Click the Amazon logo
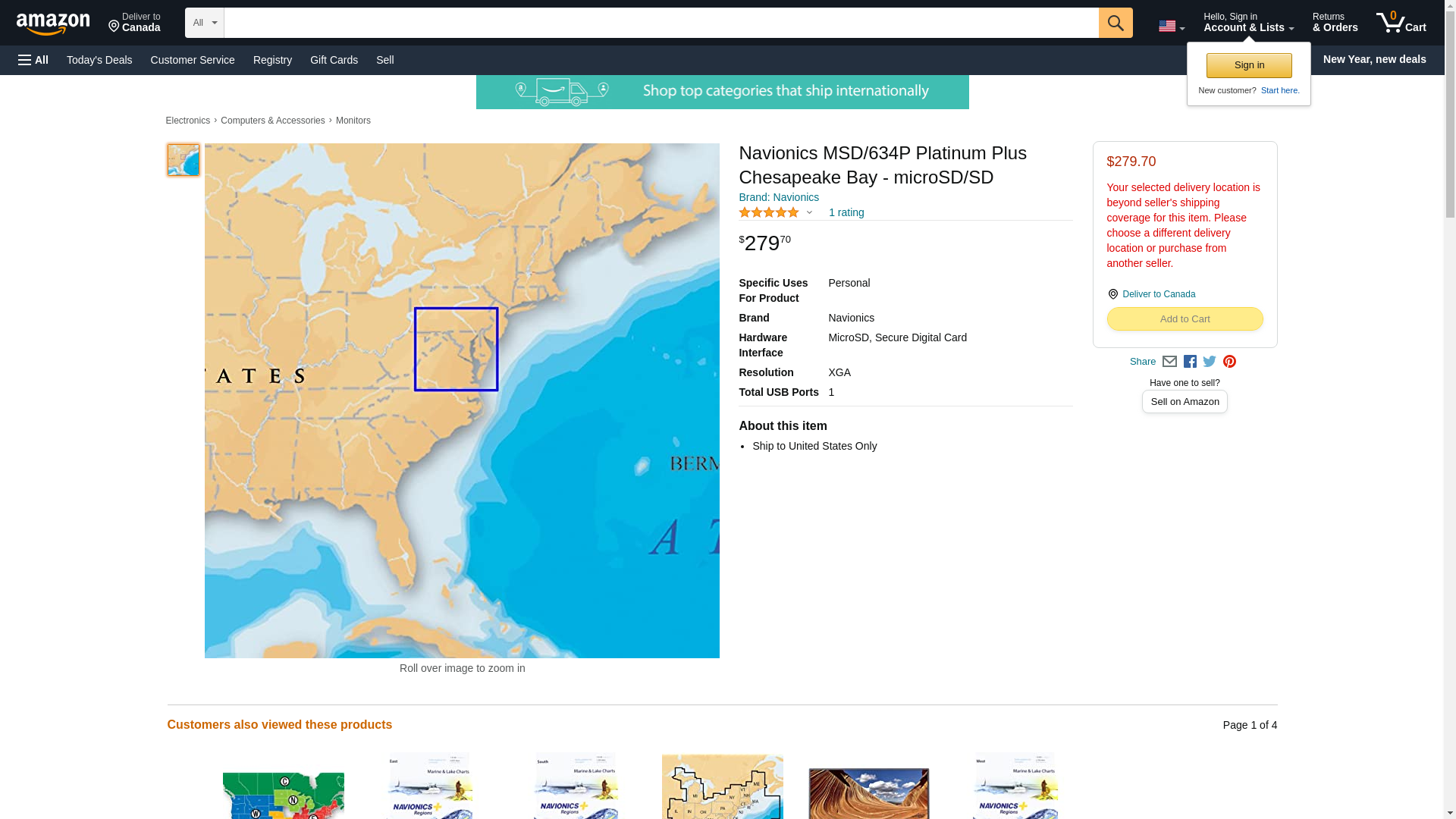 tap(53, 24)
